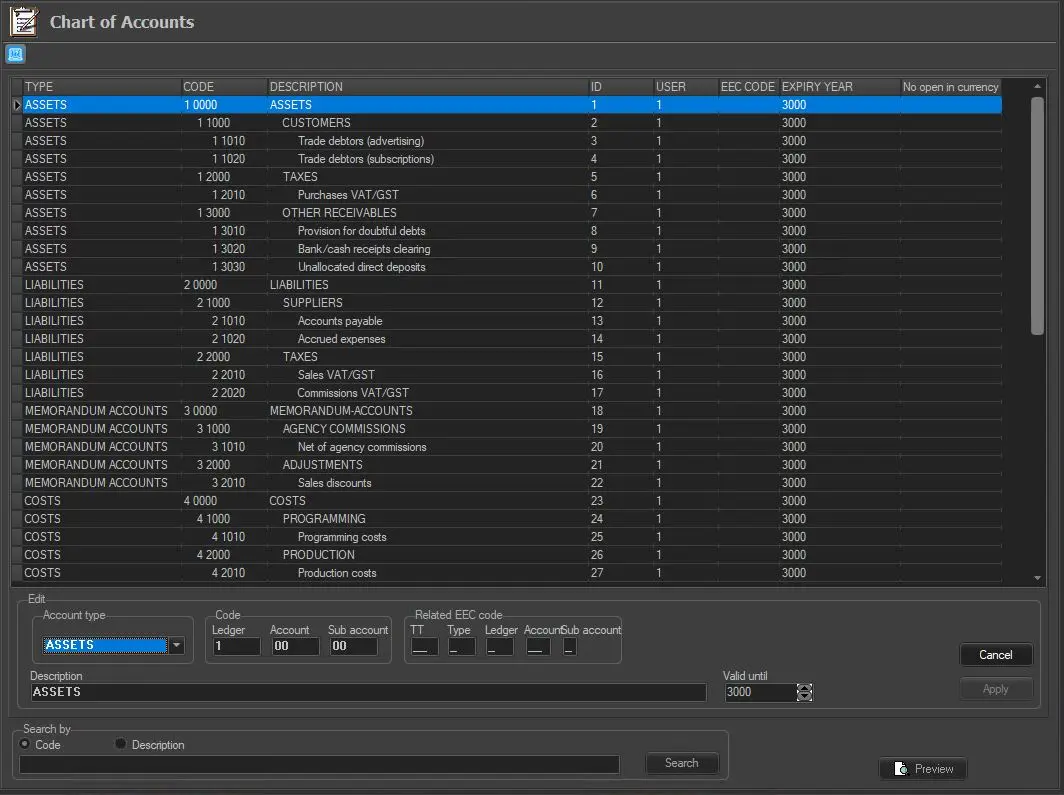Image resolution: width=1064 pixels, height=795 pixels.
Task: Select the Sales discounts account row
Action: pos(334,483)
